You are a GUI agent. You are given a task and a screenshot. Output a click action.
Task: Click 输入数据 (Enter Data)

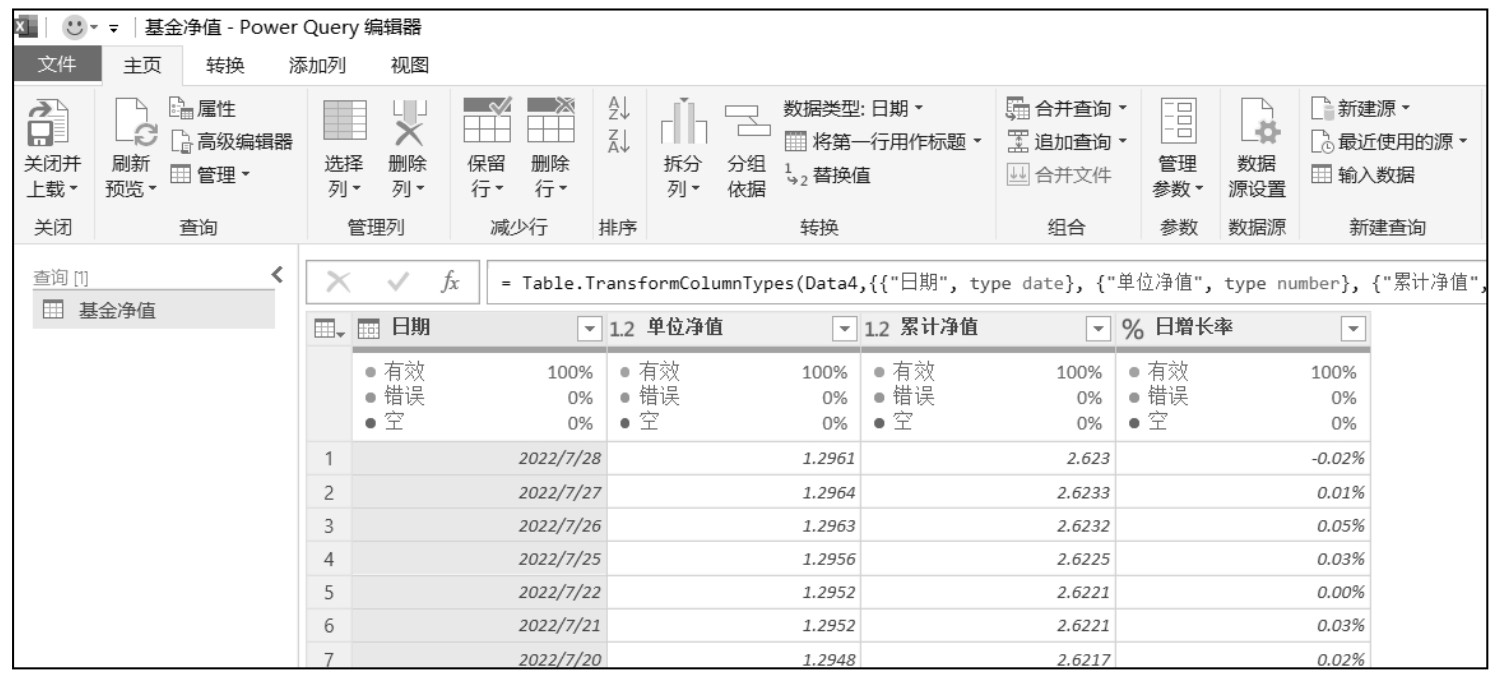(1362, 175)
